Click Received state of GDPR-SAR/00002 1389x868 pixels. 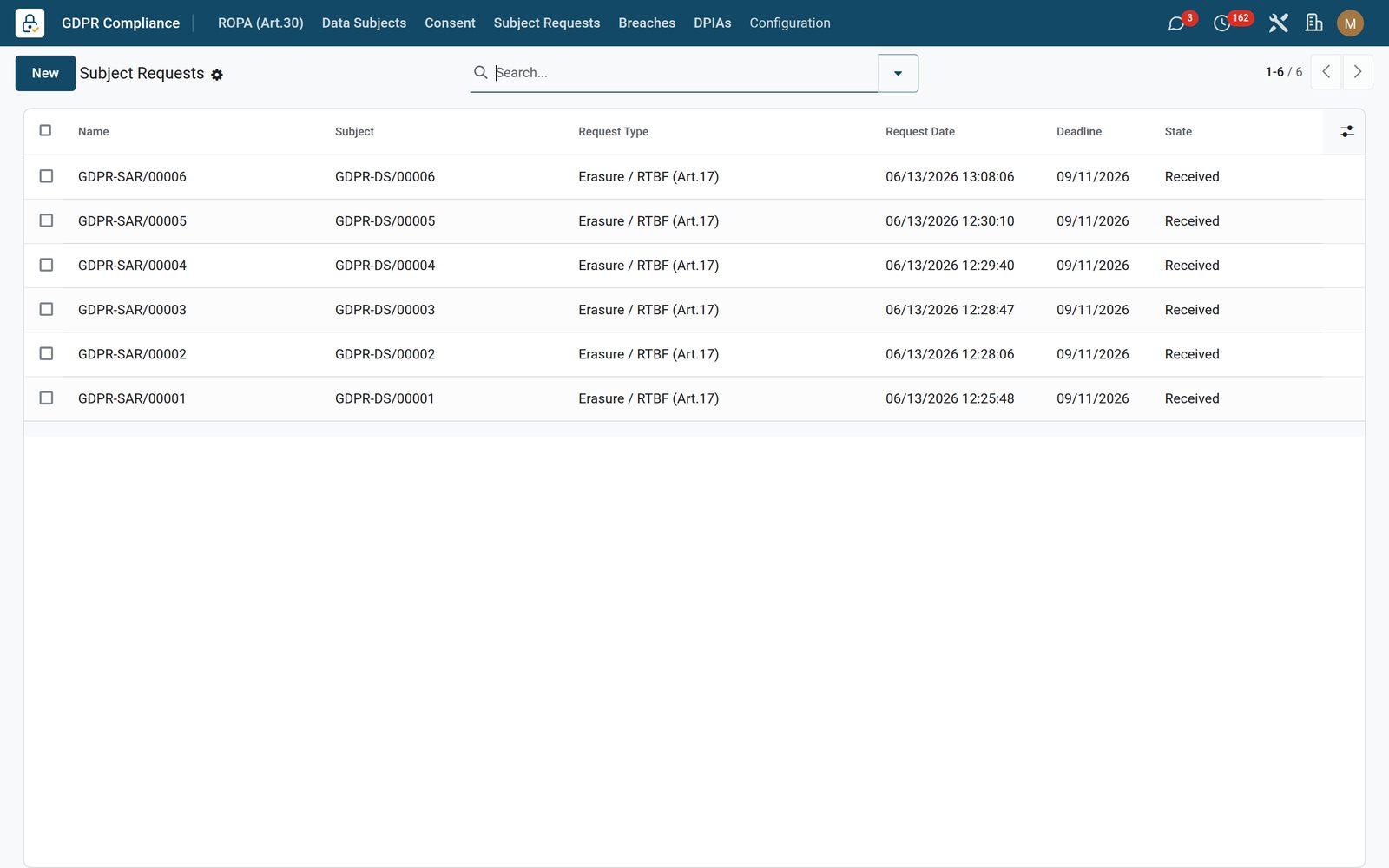(x=1192, y=354)
